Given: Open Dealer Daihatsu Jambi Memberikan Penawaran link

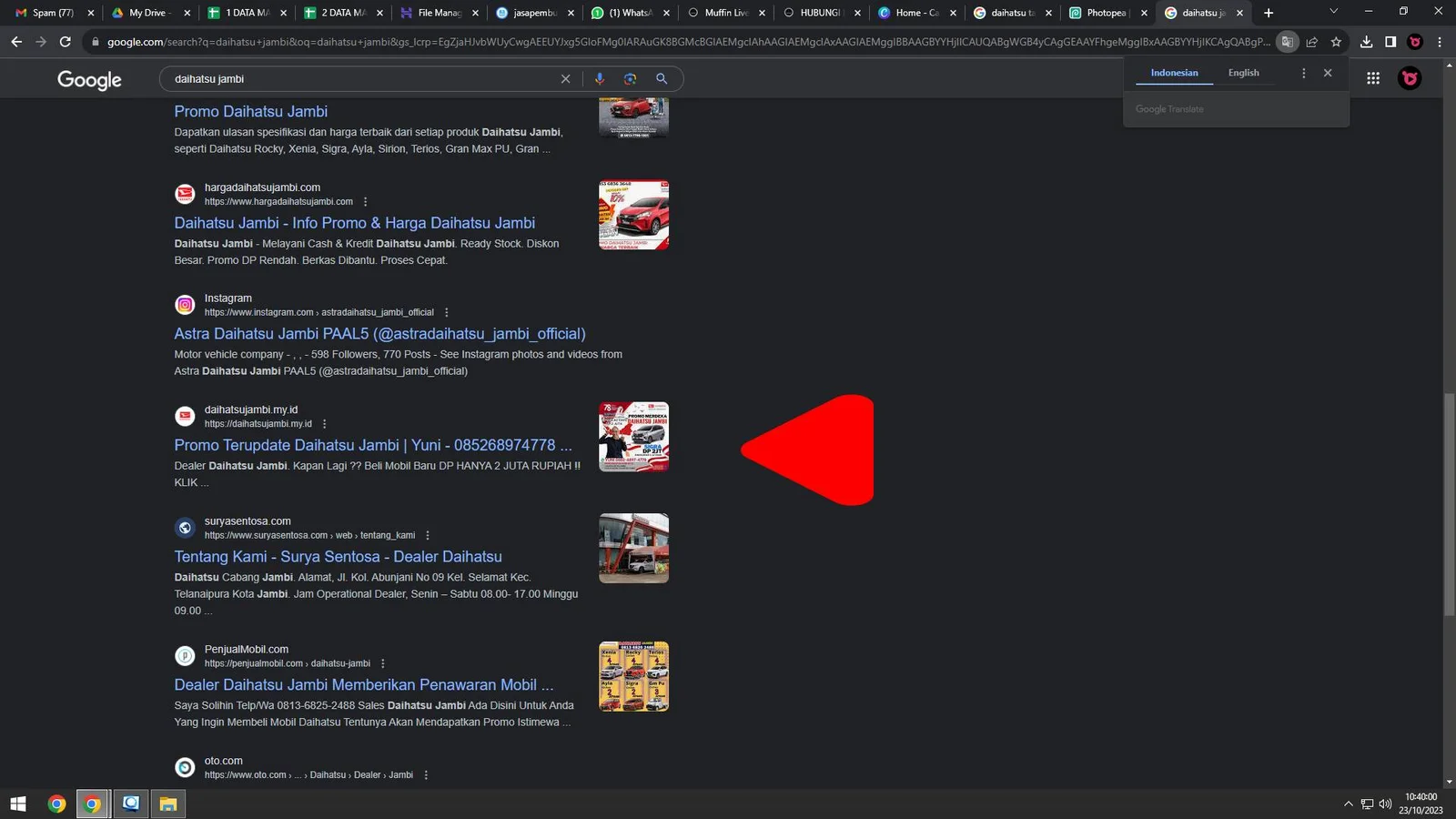Looking at the screenshot, I should (364, 685).
